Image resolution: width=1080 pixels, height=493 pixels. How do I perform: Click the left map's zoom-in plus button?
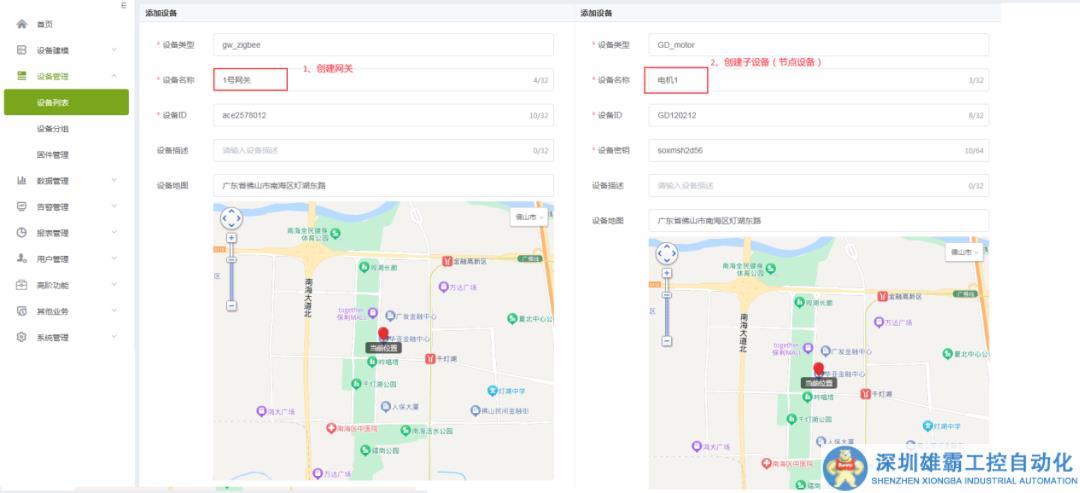pos(231,238)
